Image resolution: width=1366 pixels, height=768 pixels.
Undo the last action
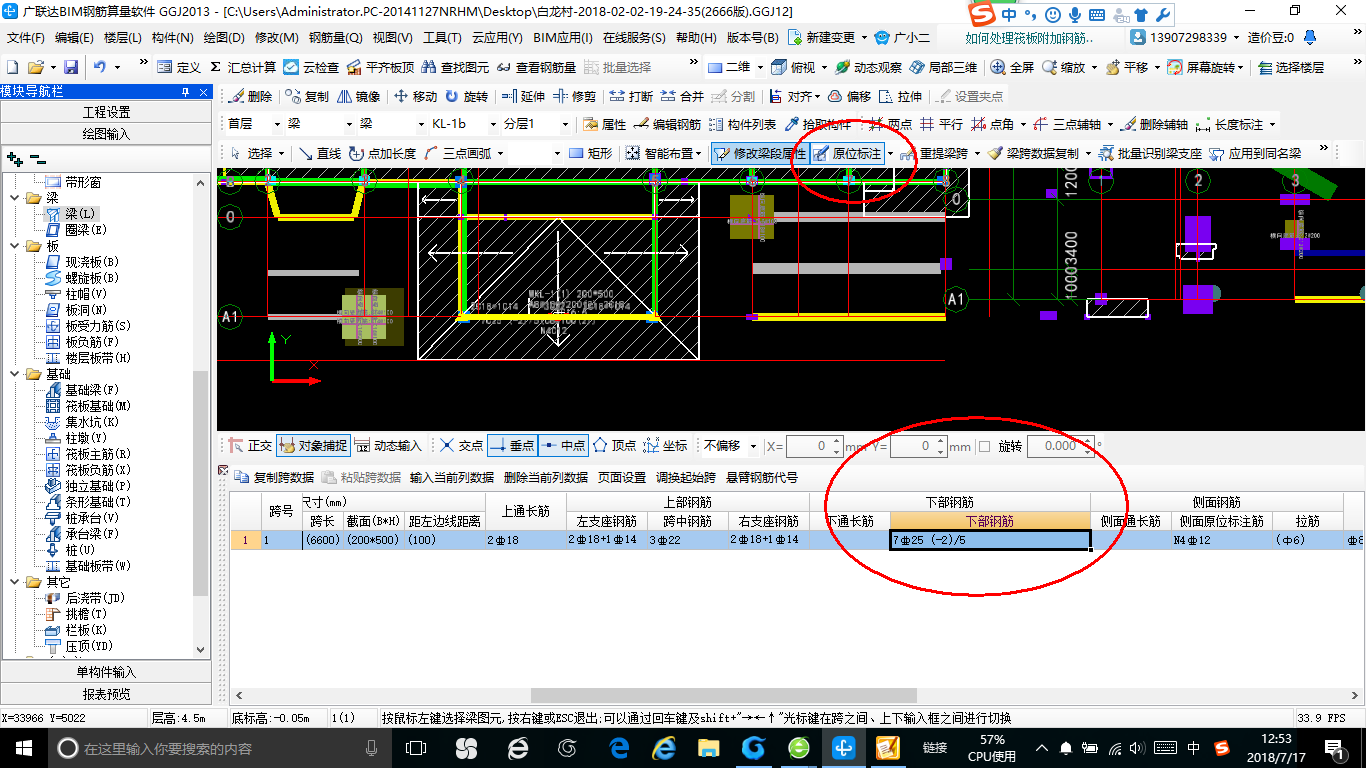(x=100, y=67)
